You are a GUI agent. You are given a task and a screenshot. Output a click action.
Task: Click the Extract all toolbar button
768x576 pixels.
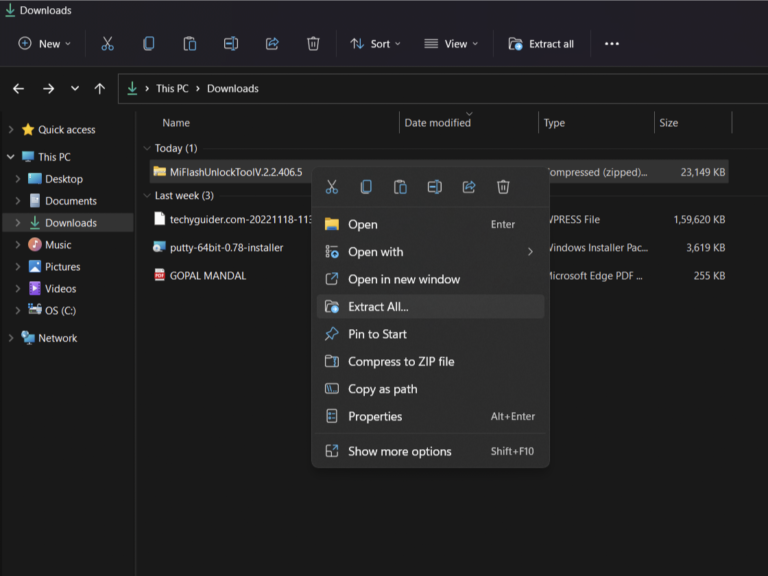coord(541,44)
